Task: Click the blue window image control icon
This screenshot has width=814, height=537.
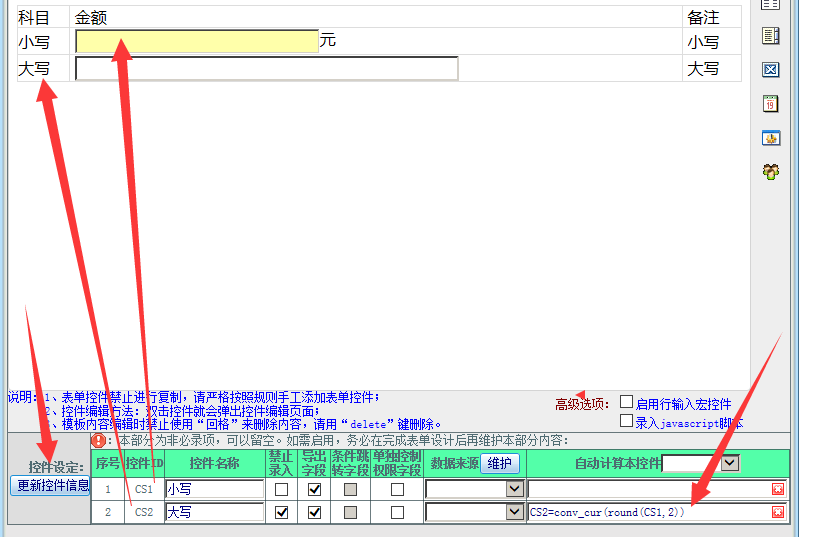Action: click(x=770, y=138)
